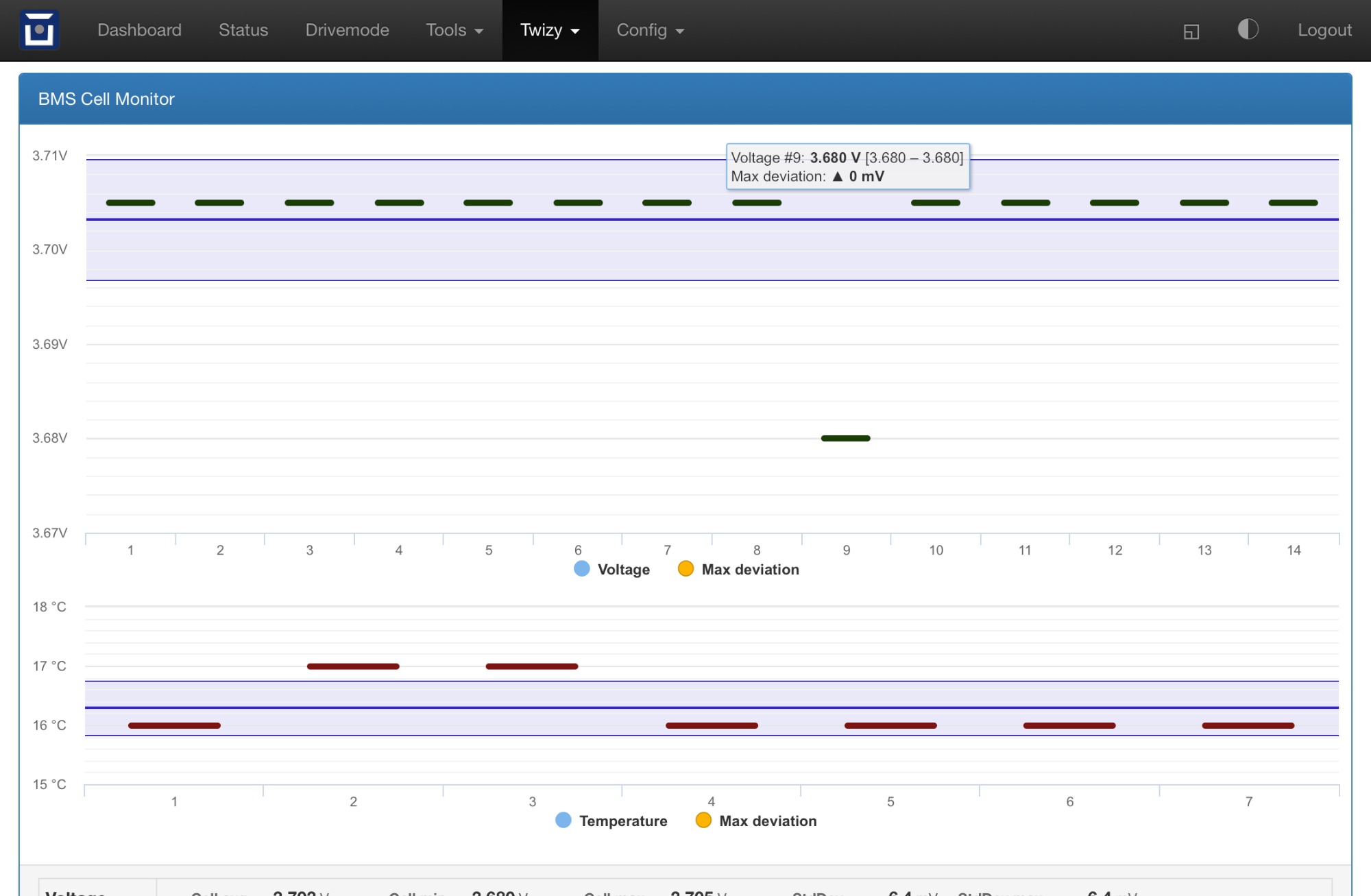Go to the Dashboard page
This screenshot has width=1371, height=896.
tap(139, 30)
